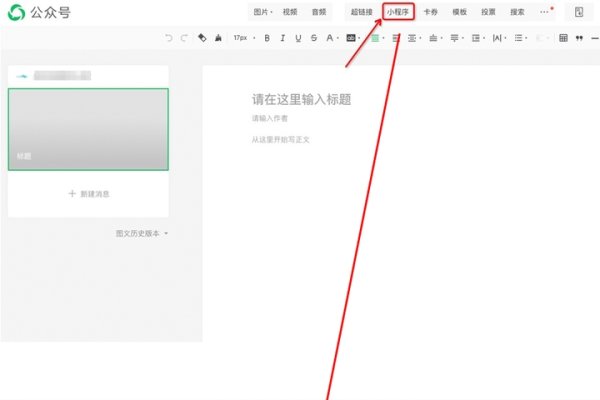Viewport: 600px width, 400px height.
Task: Open the spacing-after-paragraph dropdown
Action: [x=457, y=38]
